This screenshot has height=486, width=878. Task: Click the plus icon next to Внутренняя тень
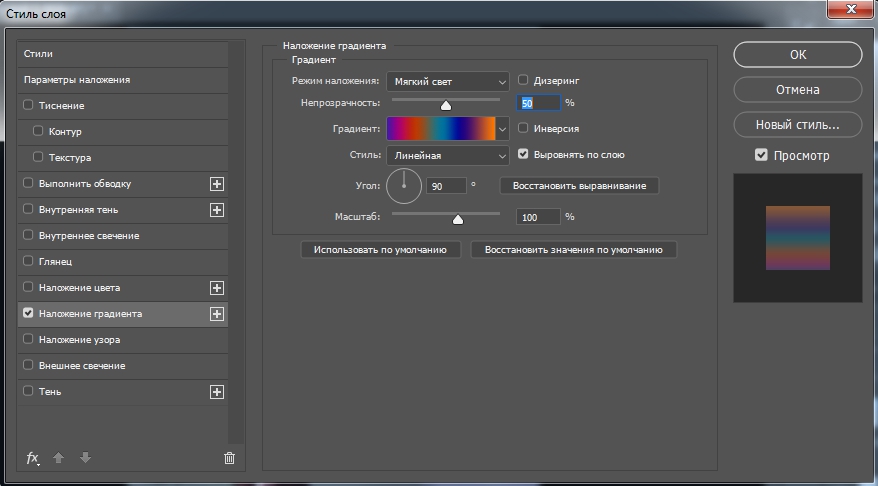(216, 210)
